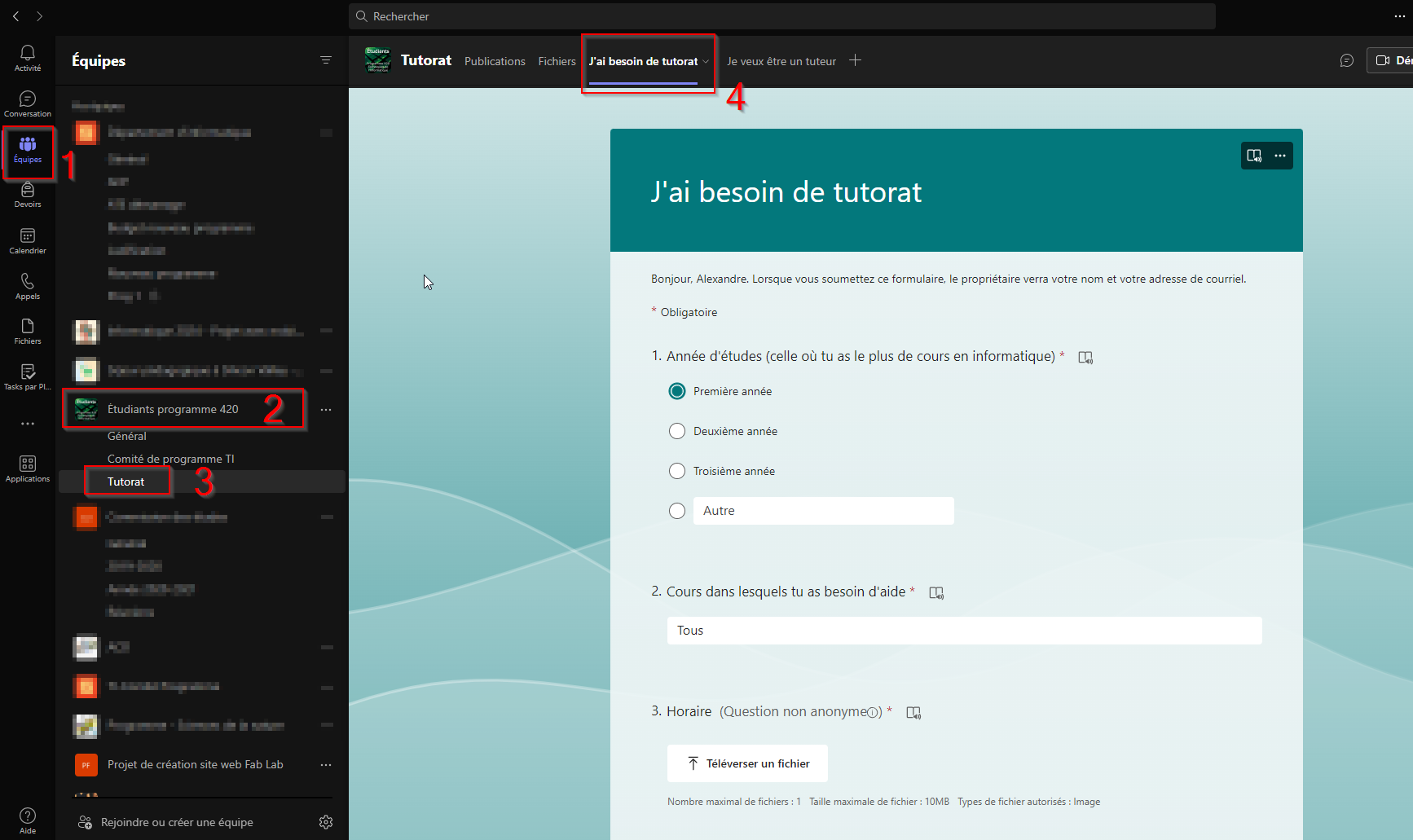Go forward with the right arrow

(x=39, y=16)
